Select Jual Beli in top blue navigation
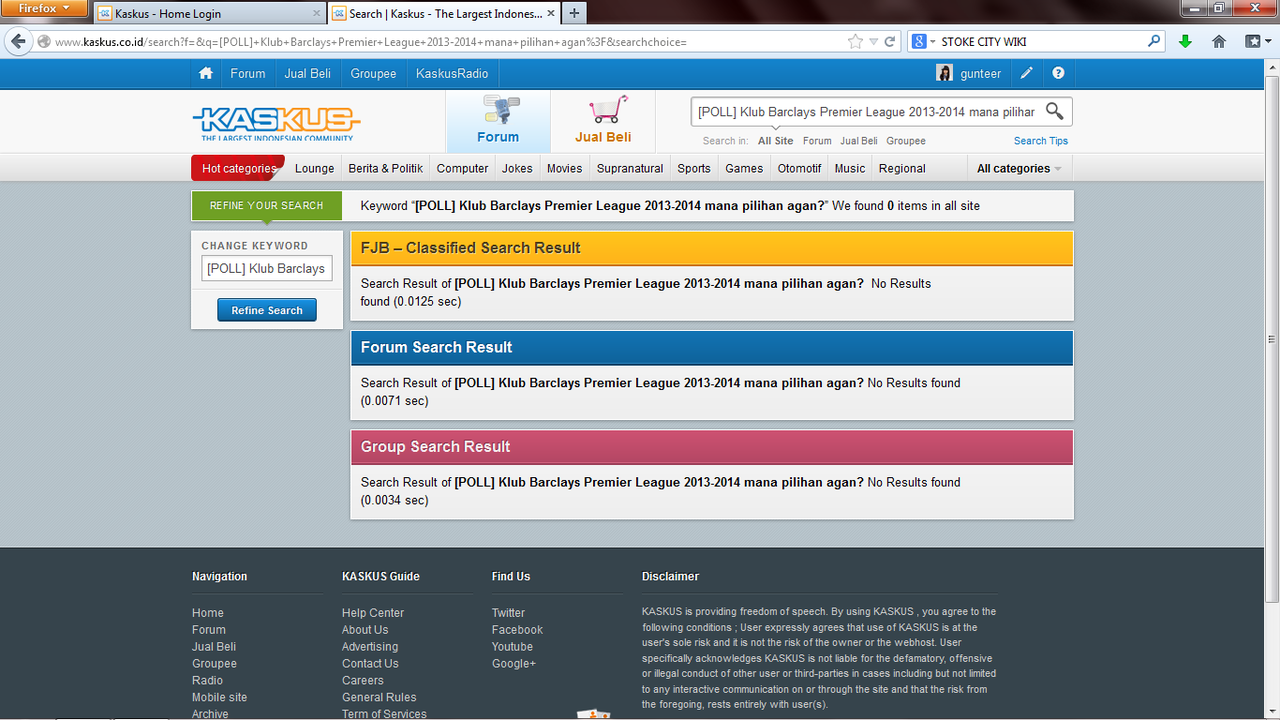Image resolution: width=1280 pixels, height=720 pixels. [308, 73]
